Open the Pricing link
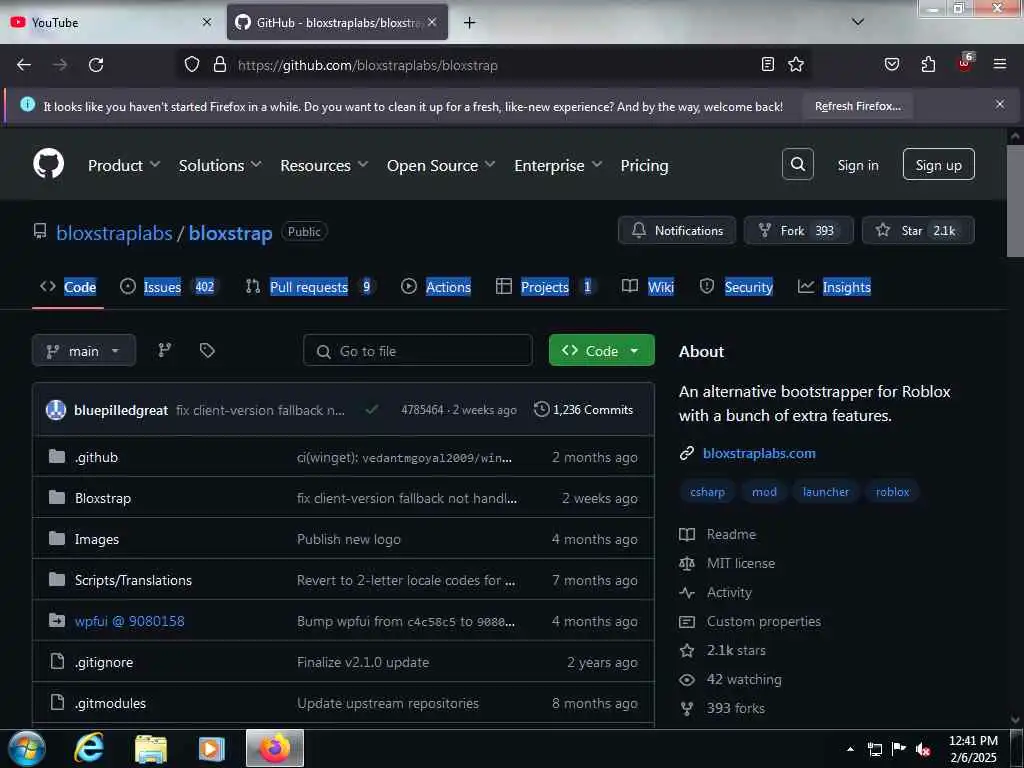 pos(644,165)
